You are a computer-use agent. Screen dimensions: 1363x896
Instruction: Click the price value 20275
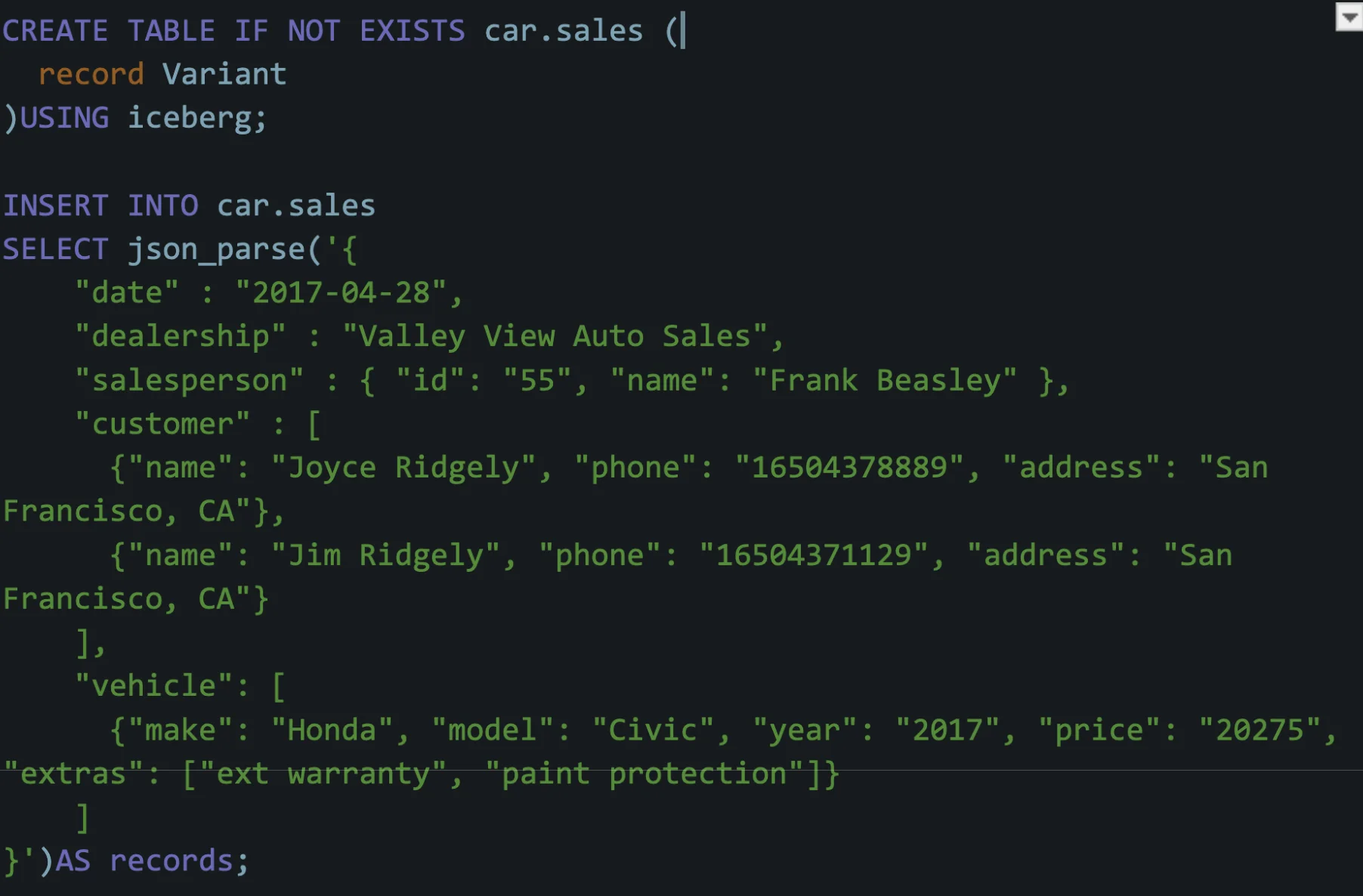[1259, 730]
